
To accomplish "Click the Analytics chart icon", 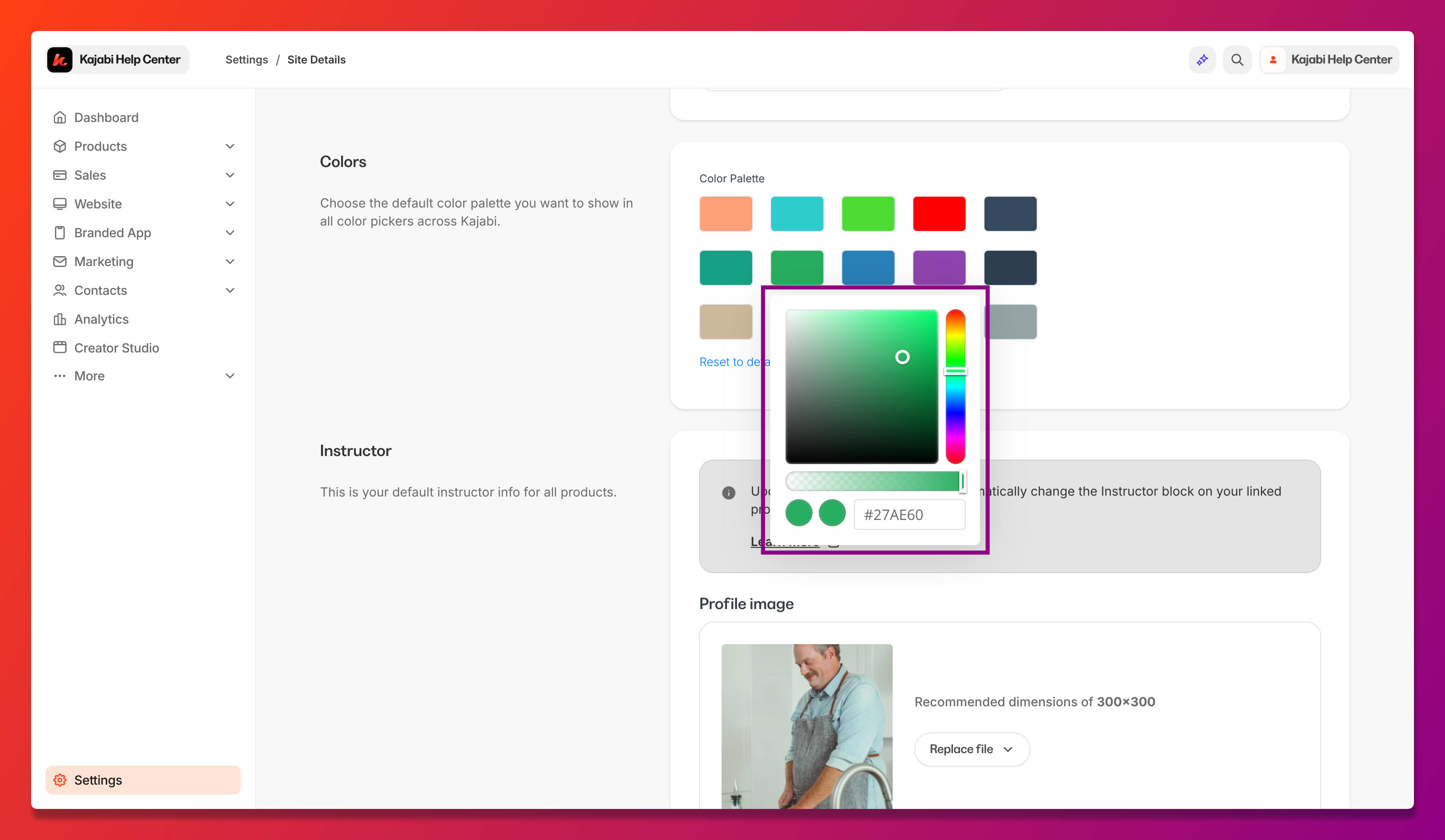I will (x=59, y=319).
